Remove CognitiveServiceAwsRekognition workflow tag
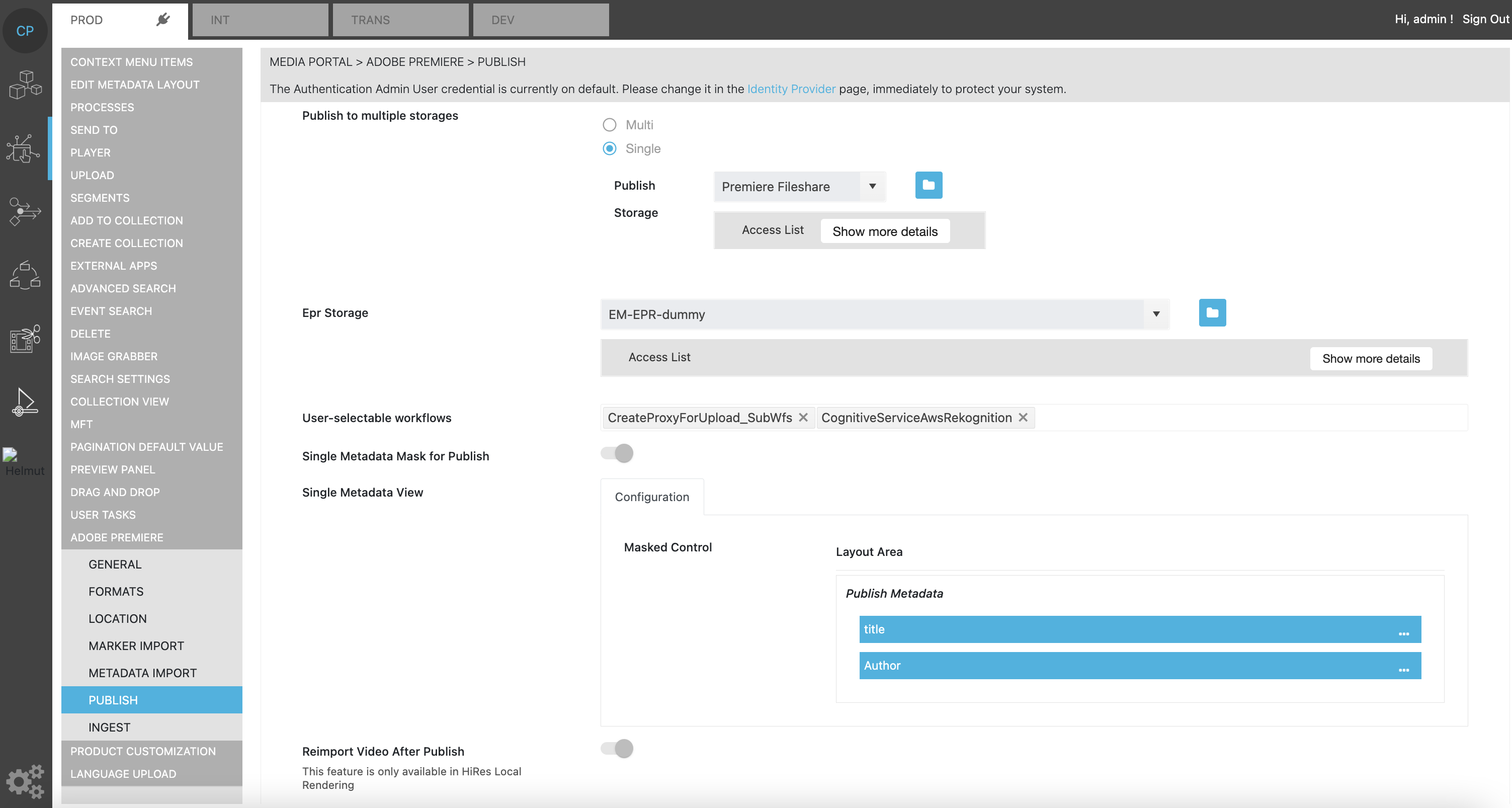Viewport: 1512px width, 808px height. 1023,418
